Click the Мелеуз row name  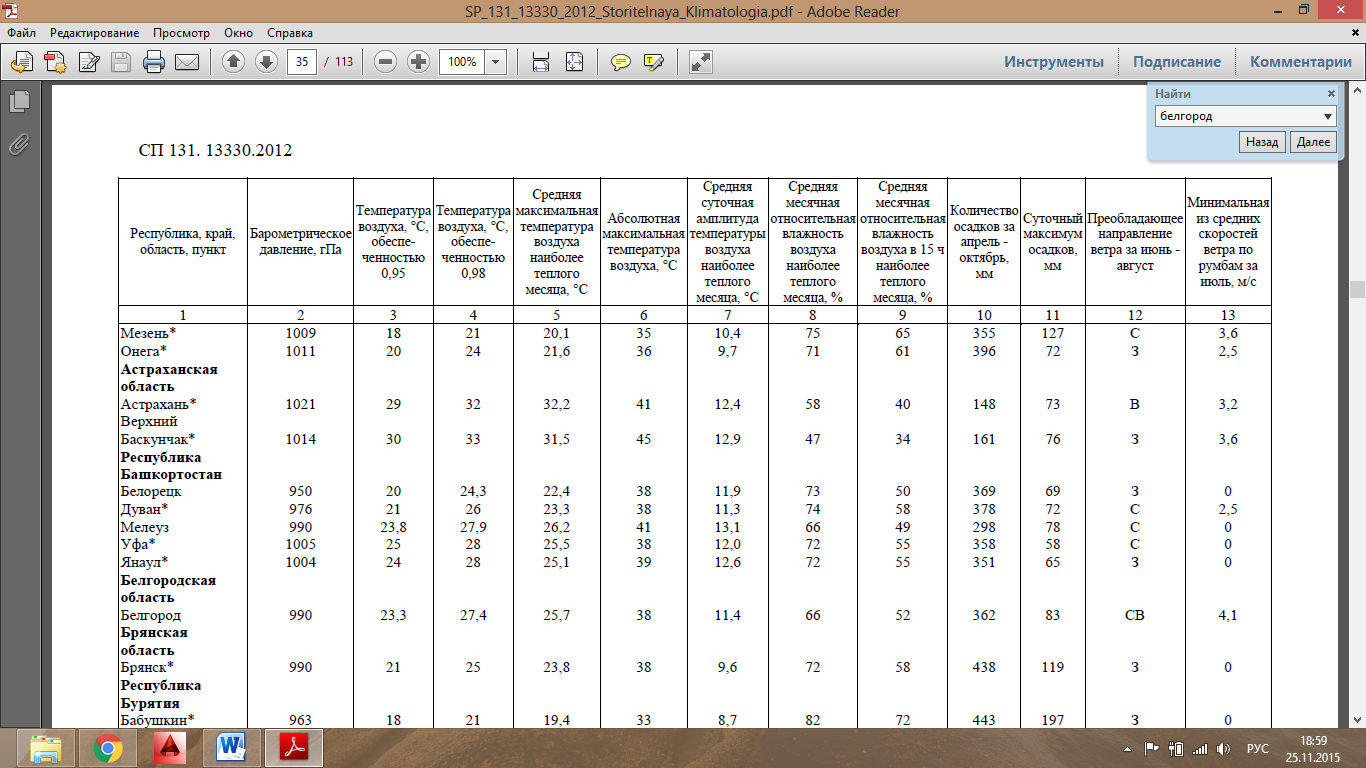[147, 527]
